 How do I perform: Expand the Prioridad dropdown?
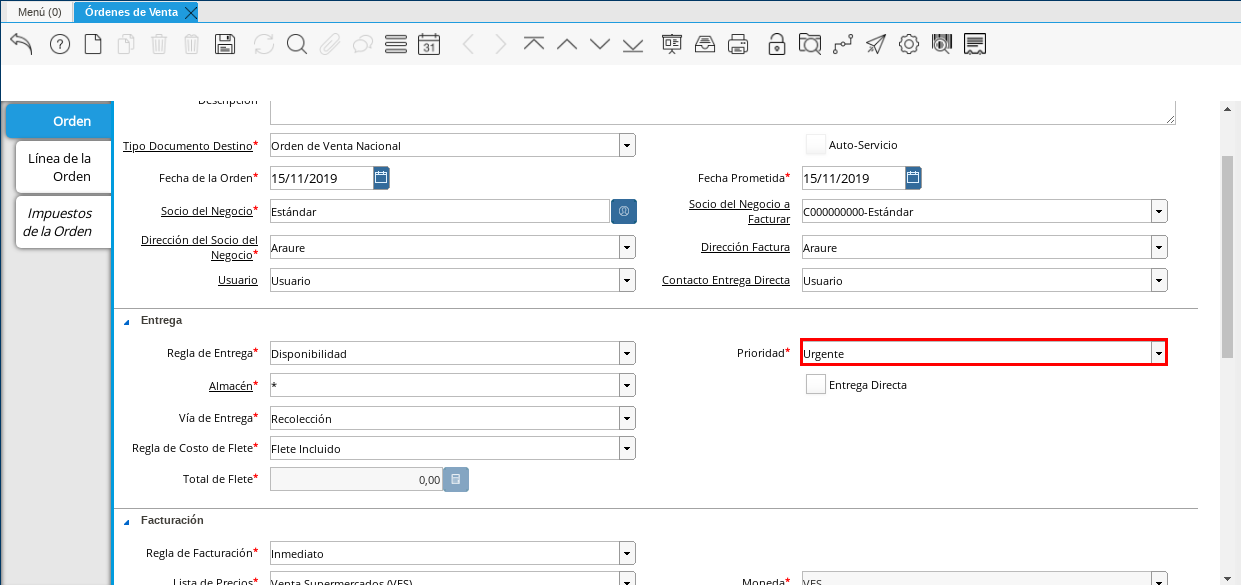click(1158, 353)
